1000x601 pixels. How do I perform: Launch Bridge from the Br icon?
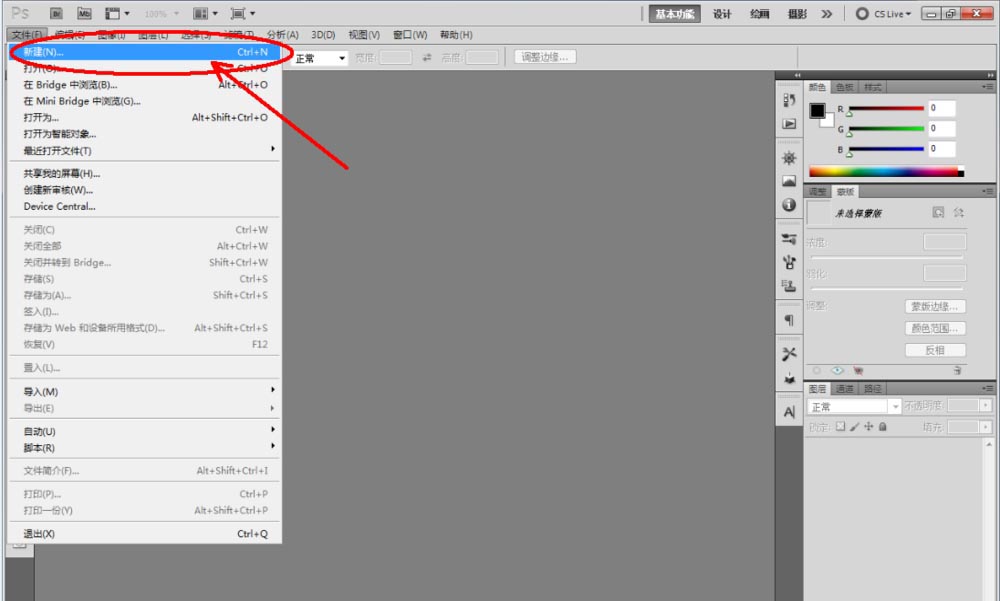56,13
